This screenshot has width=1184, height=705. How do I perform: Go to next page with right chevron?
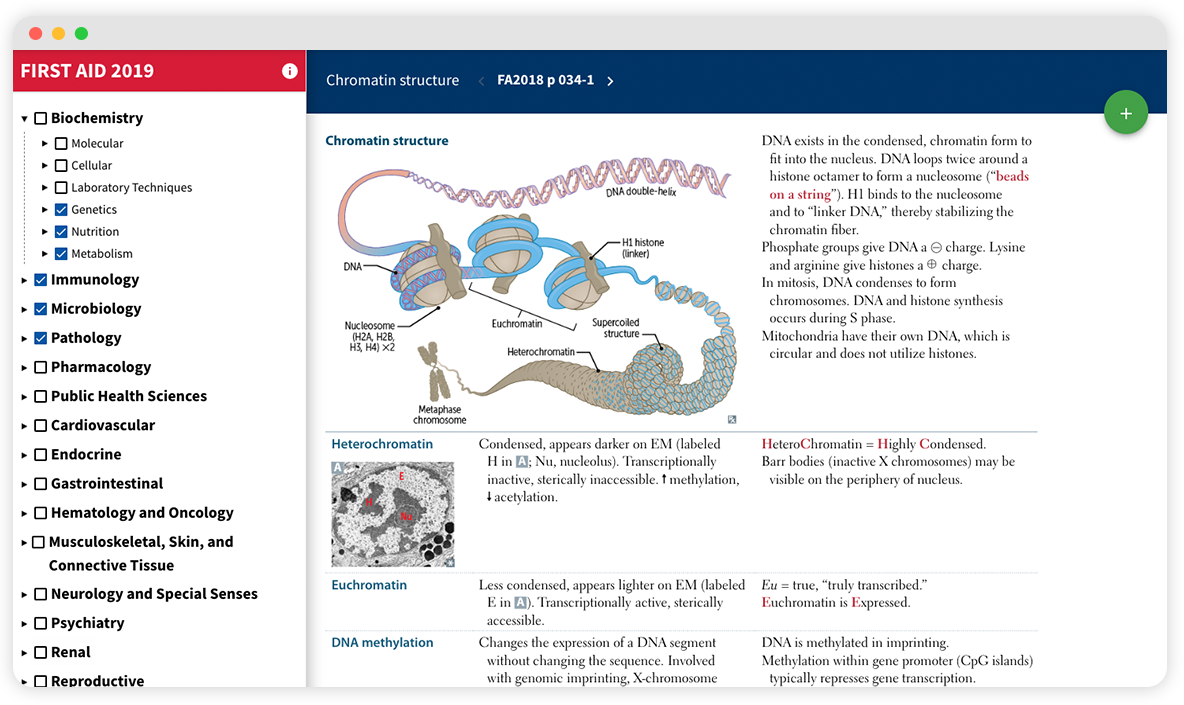(x=610, y=81)
